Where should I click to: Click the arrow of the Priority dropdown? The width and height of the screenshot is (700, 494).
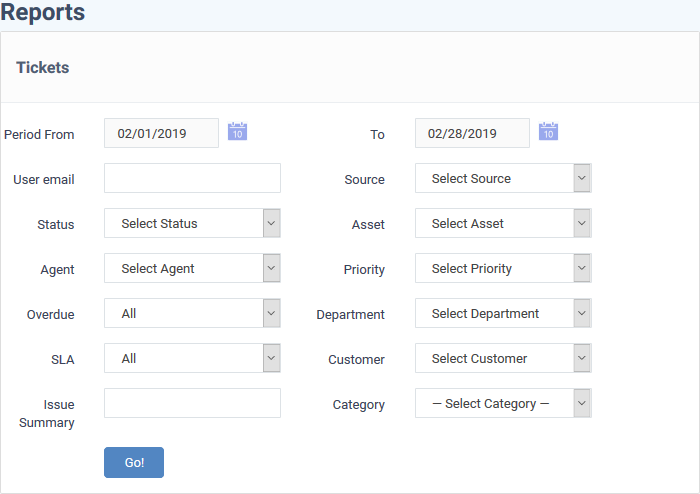582,268
